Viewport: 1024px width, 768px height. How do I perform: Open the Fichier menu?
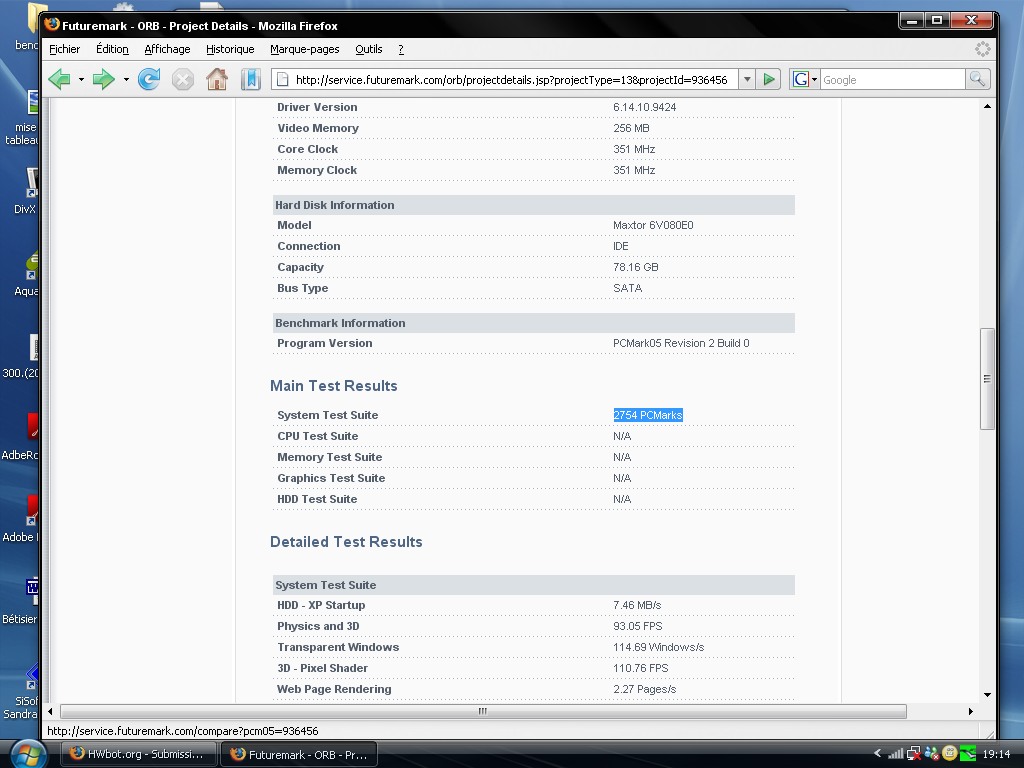65,49
